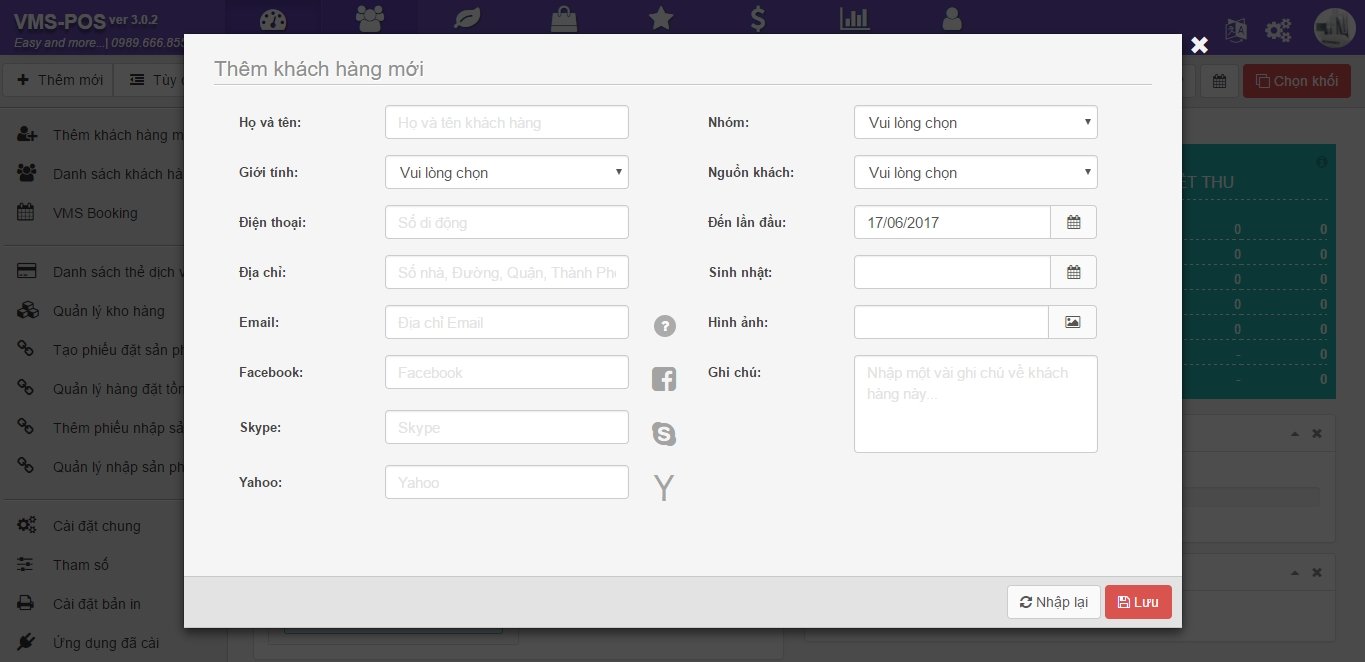Click the bar chart reports icon in top bar
Viewport: 1365px width, 662px height.
[x=854, y=18]
